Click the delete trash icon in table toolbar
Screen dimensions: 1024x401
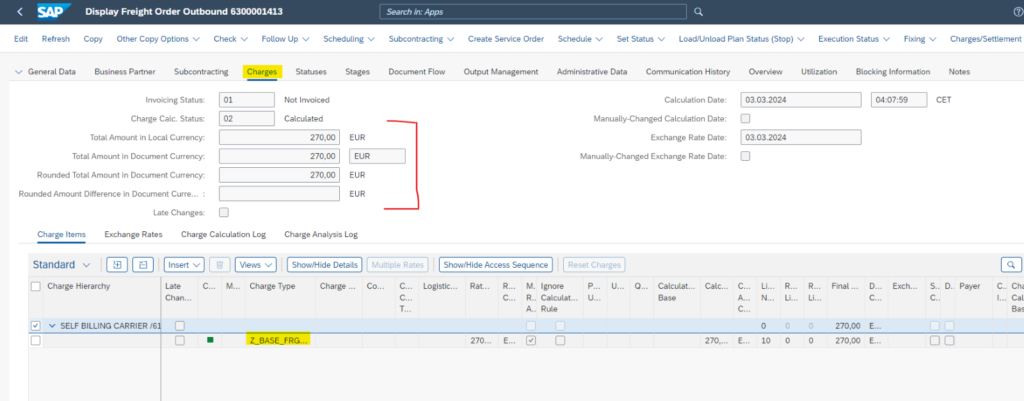click(220, 264)
